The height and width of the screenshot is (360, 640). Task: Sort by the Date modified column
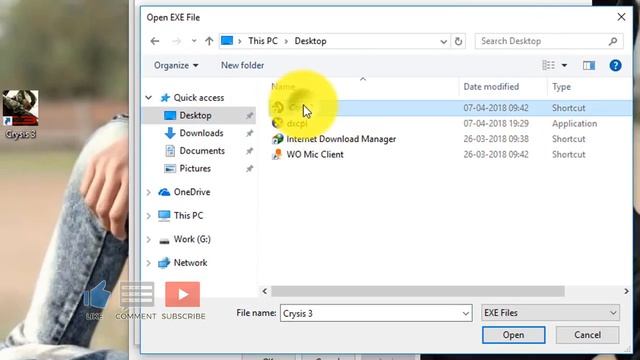[x=491, y=87]
